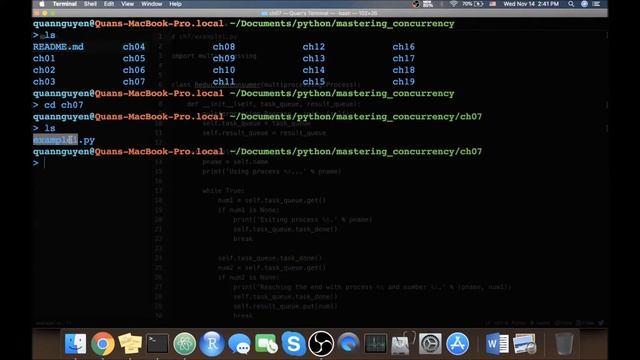Viewport: 640px width, 360px height.
Task: Open System Preferences from the Dock
Action: [x=430, y=343]
